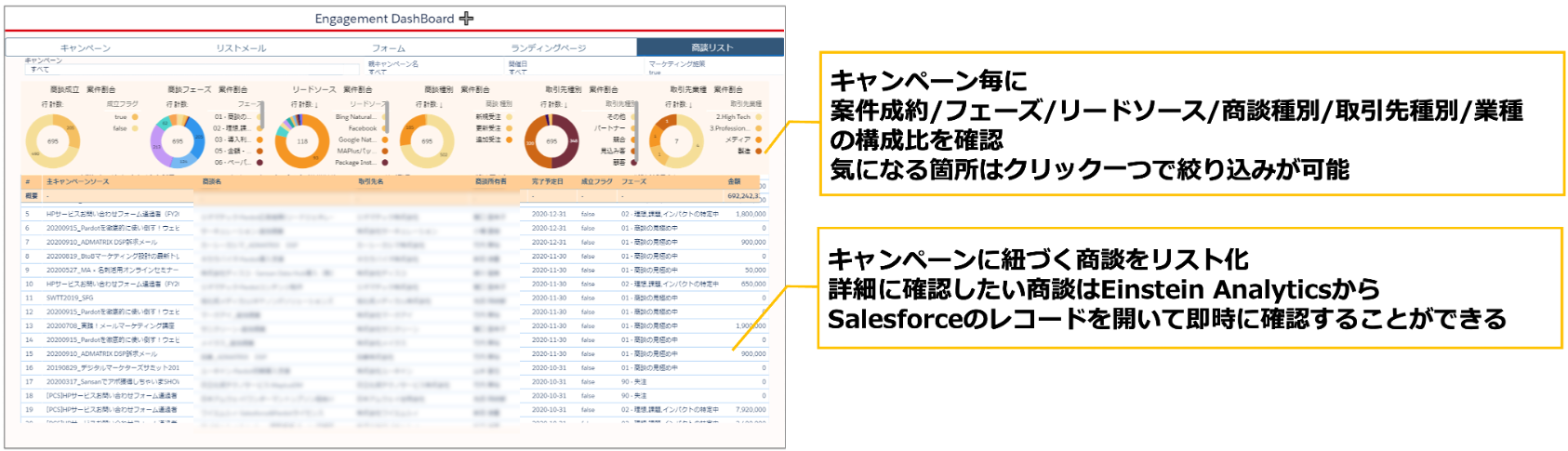The image size is (1568, 451).
Task: Sort 行計数 in the リードソース chart
Action: click(303, 104)
